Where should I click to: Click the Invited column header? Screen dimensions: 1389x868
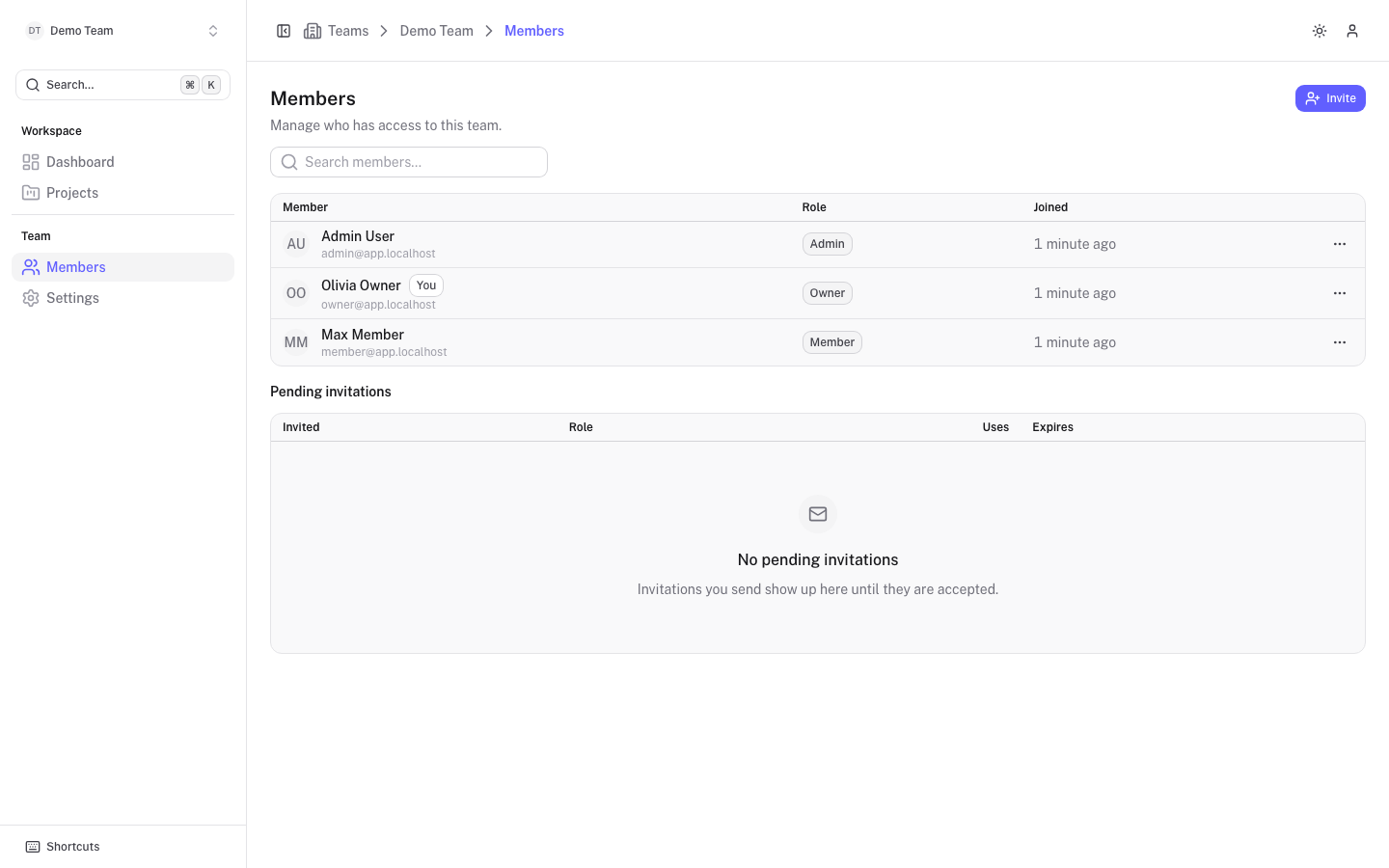pyautogui.click(x=301, y=427)
